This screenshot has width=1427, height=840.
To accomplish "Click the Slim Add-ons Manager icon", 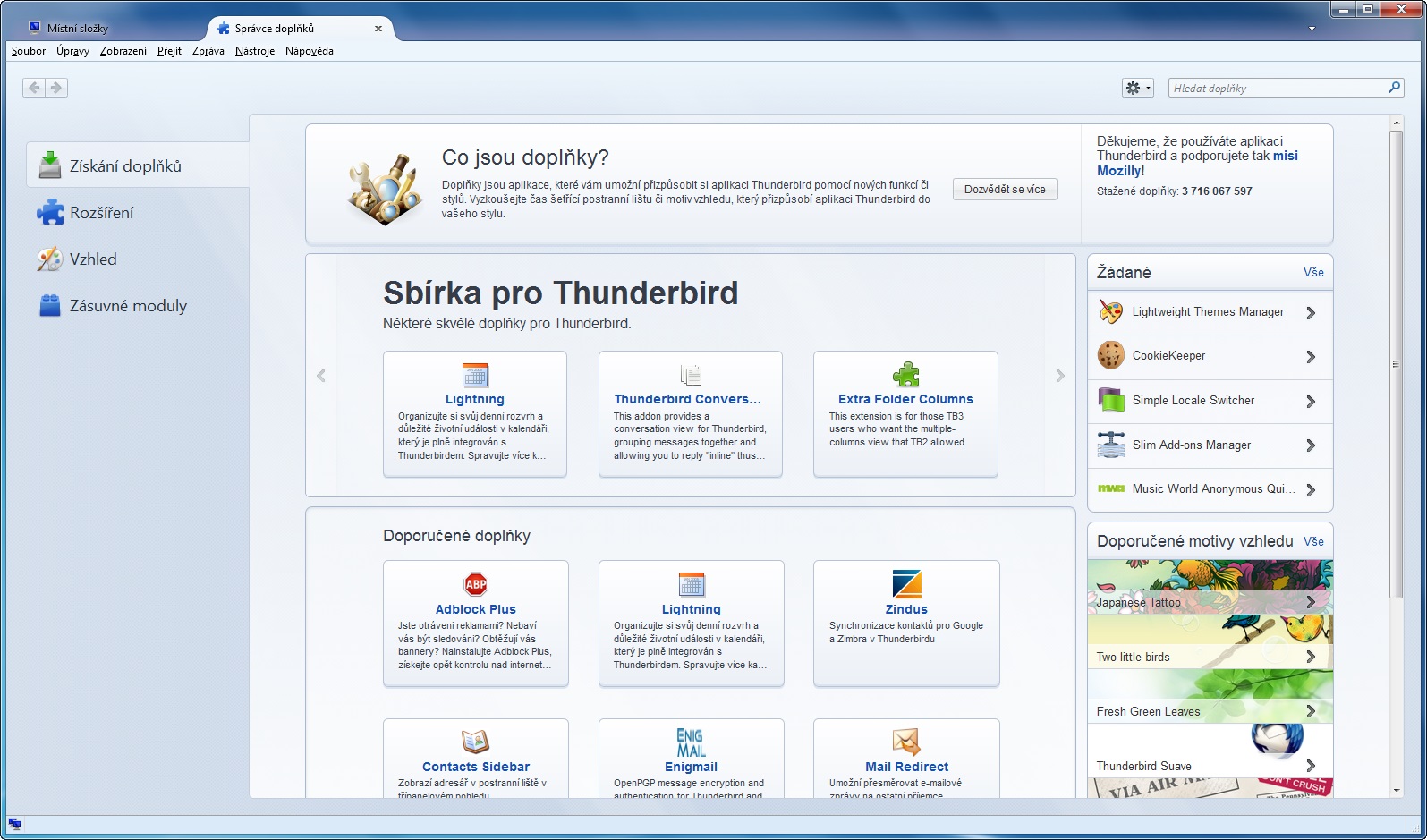I will point(1111,445).
